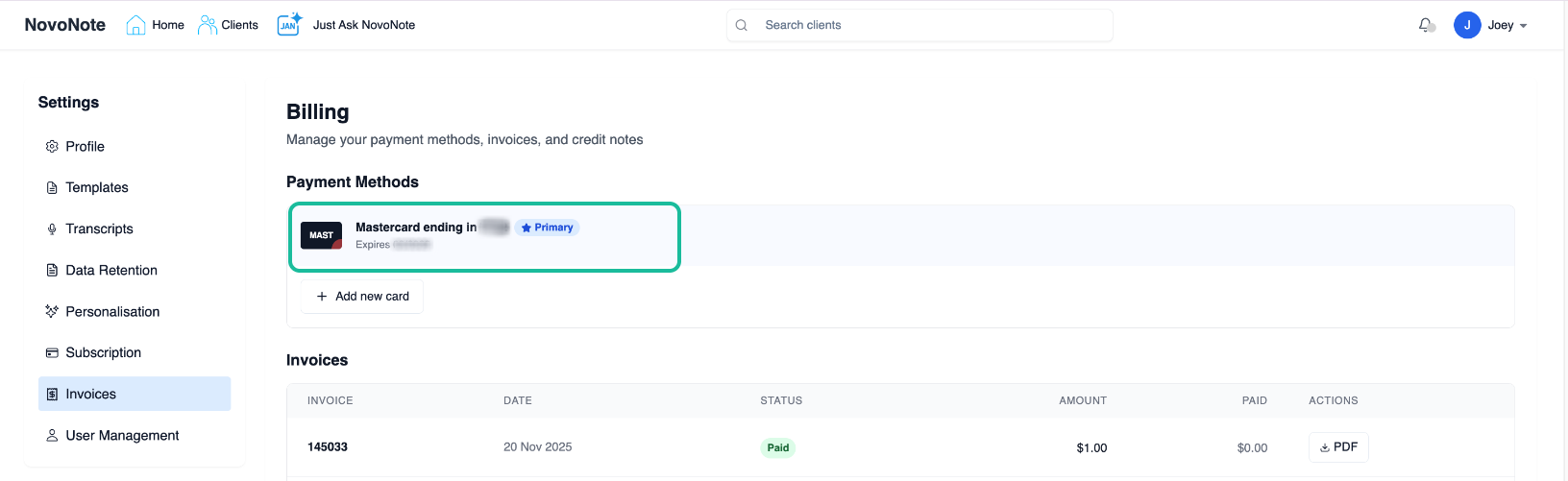The height and width of the screenshot is (481, 1568).
Task: Click the Home house icon
Action: point(135,25)
